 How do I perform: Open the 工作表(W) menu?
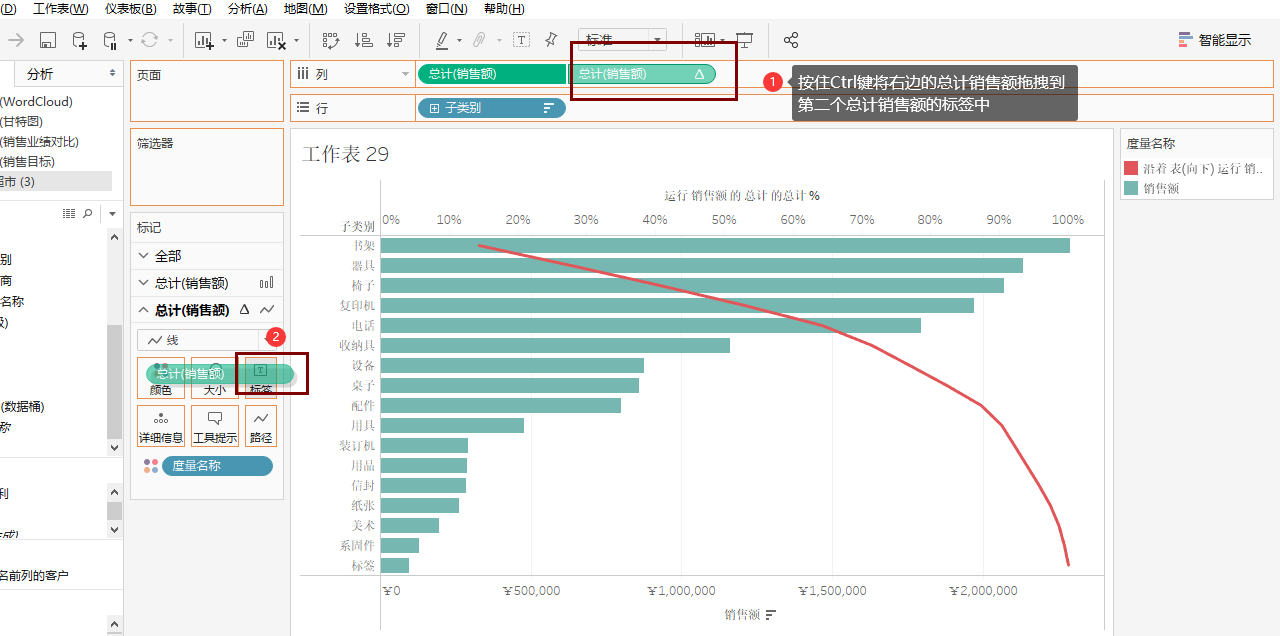click(x=60, y=9)
